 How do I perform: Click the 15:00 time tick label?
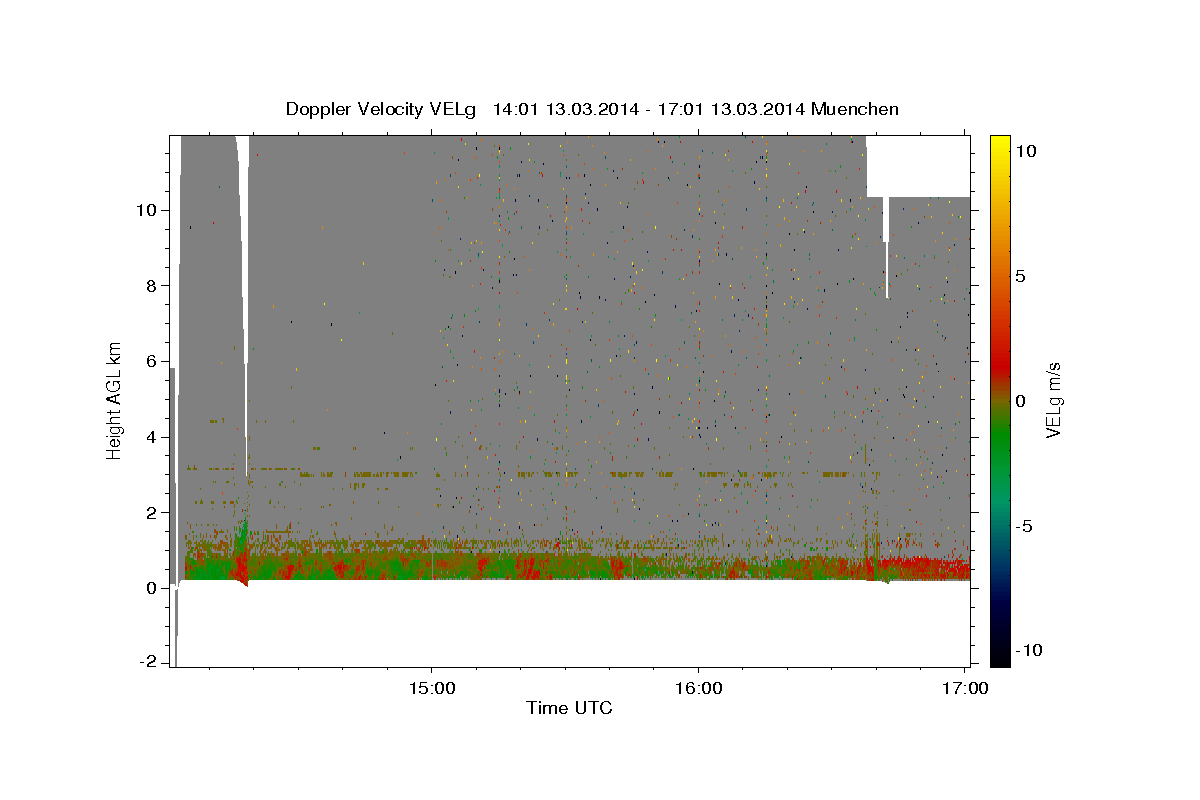tap(431, 689)
